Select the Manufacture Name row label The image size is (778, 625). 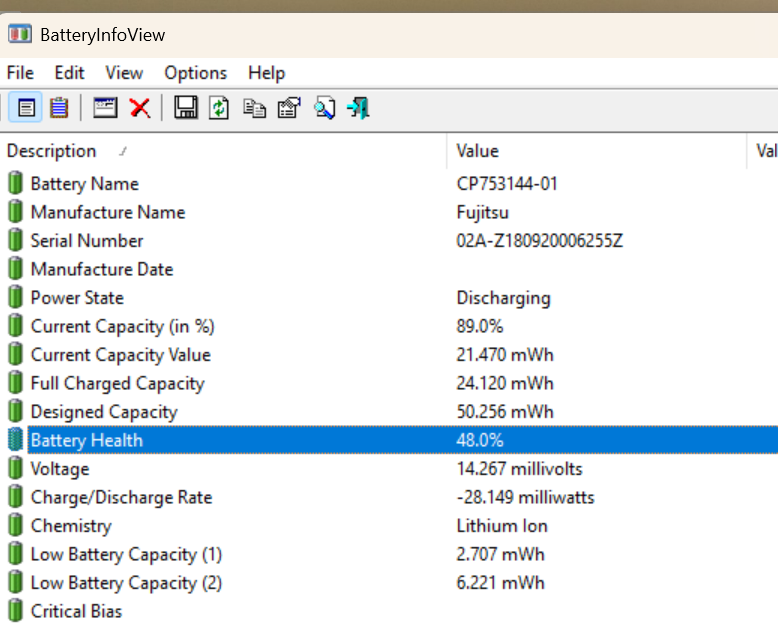pos(108,212)
